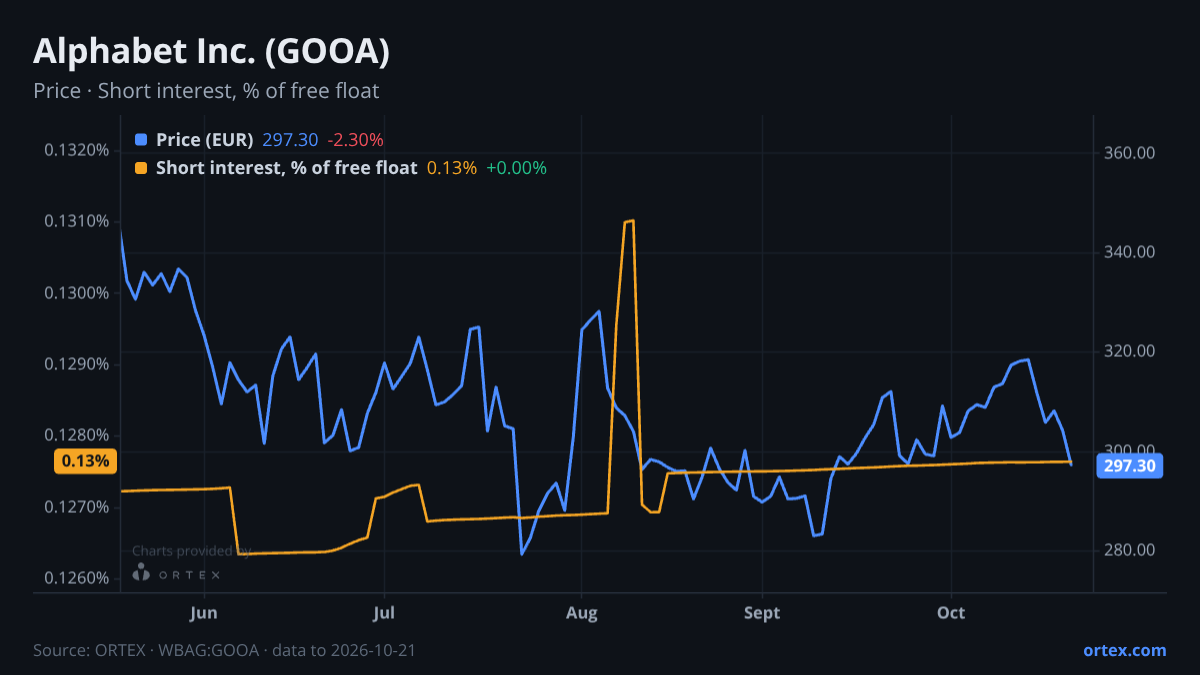
Task: Click the Jul x-axis label
Action: pos(384,613)
